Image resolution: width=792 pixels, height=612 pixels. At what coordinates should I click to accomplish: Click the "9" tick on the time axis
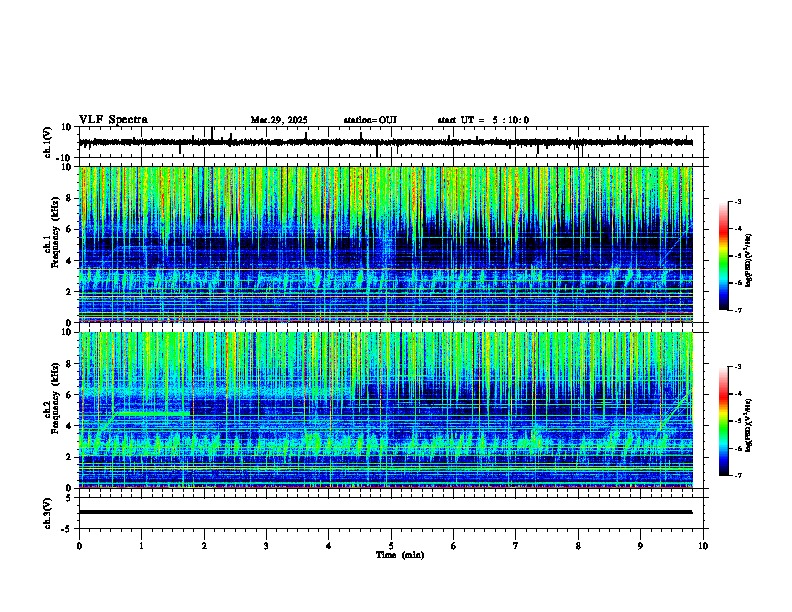(x=640, y=546)
